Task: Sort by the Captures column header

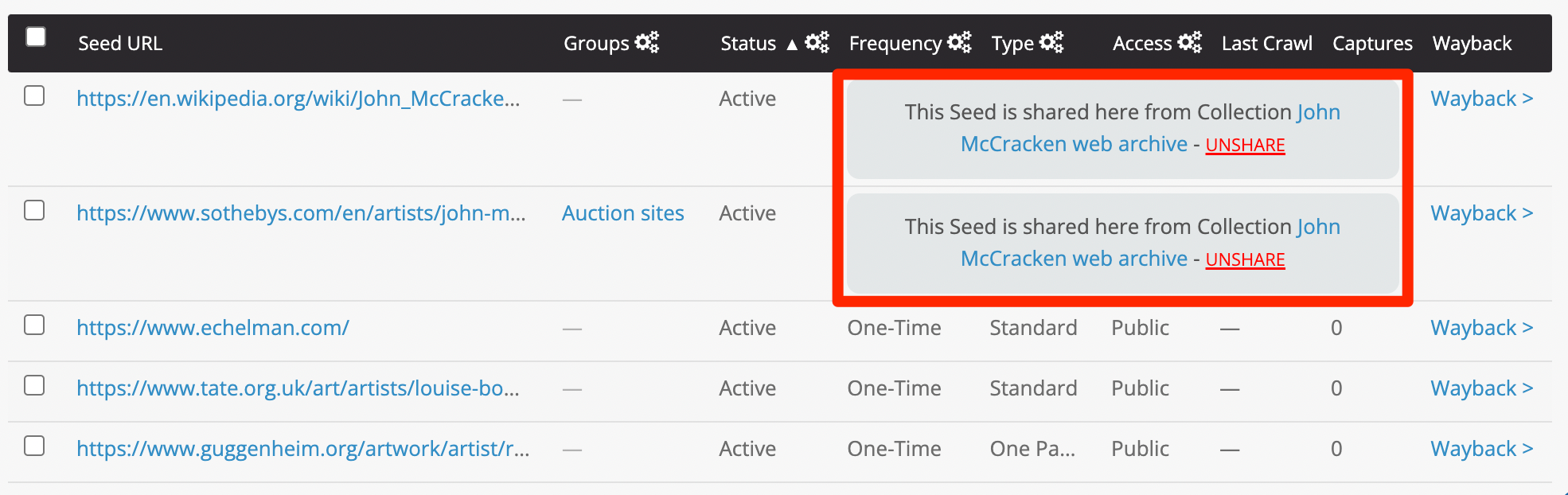Action: [1372, 43]
